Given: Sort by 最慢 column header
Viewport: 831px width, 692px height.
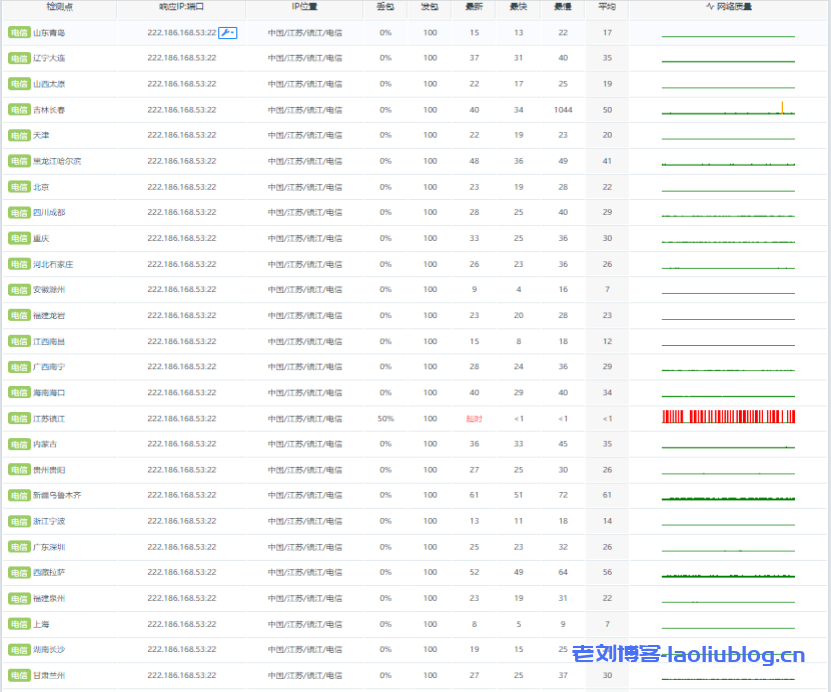Looking at the screenshot, I should click(x=563, y=7).
